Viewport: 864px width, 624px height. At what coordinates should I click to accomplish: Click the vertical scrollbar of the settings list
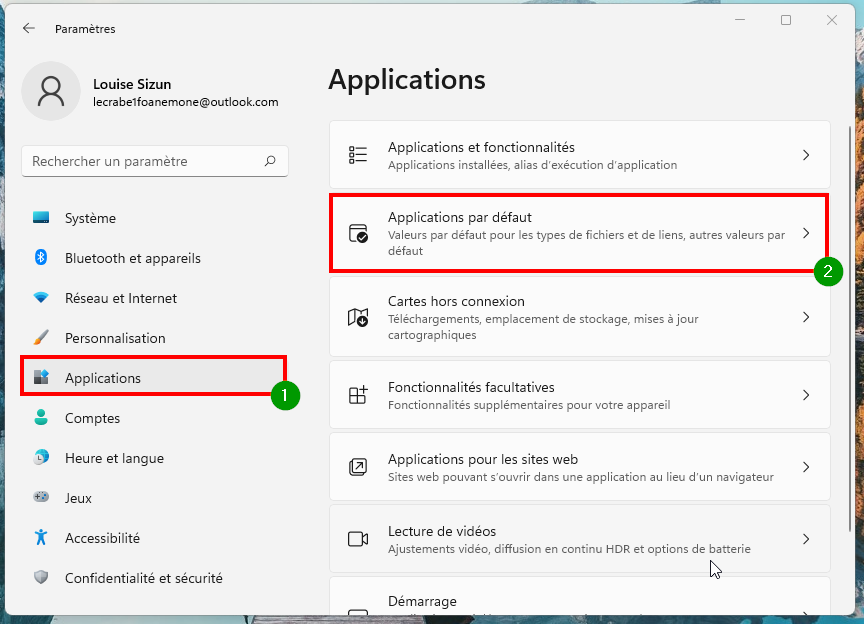[850, 328]
